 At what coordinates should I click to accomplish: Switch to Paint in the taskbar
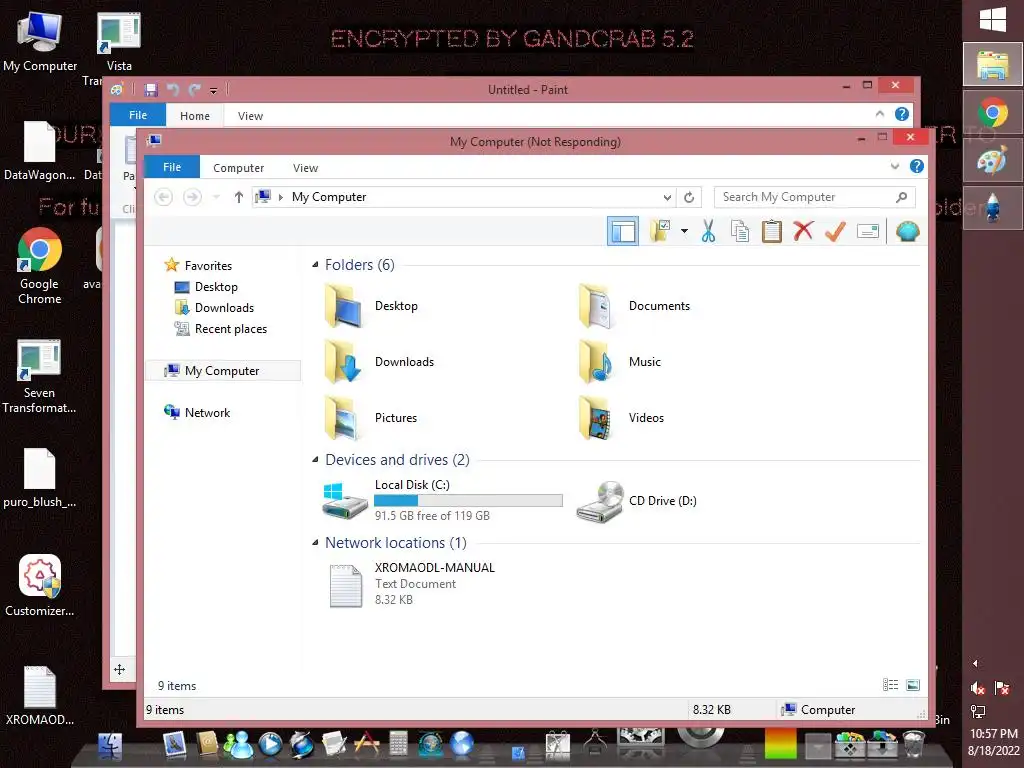coord(993,160)
